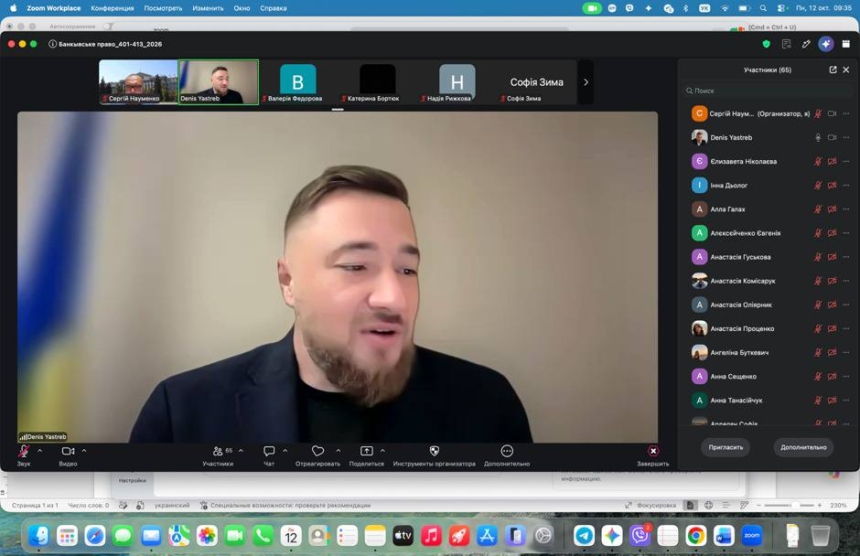Click the annotation pen icon in header
This screenshot has width=860, height=556.
806,44
